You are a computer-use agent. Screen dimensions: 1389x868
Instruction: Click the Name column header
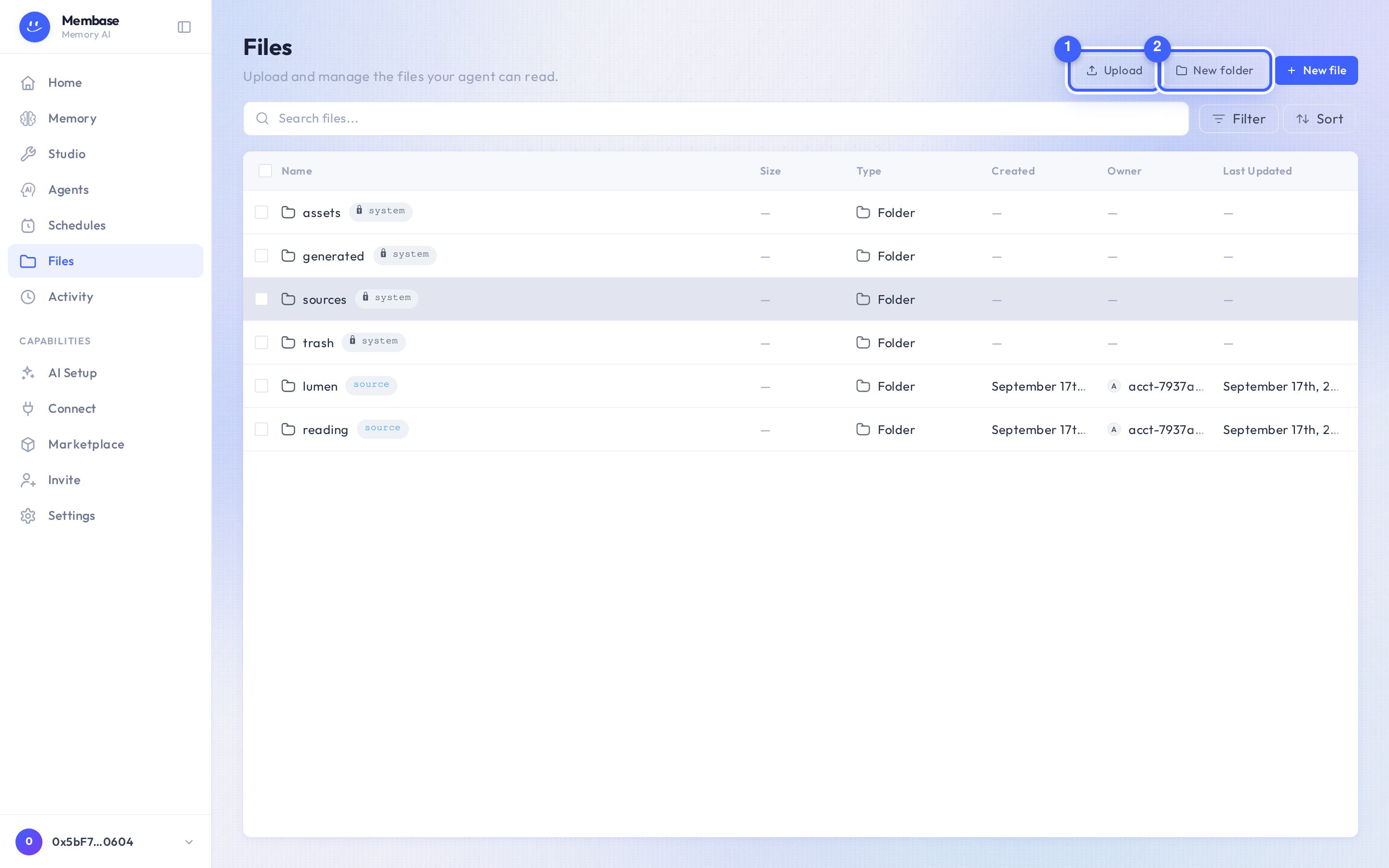[297, 171]
